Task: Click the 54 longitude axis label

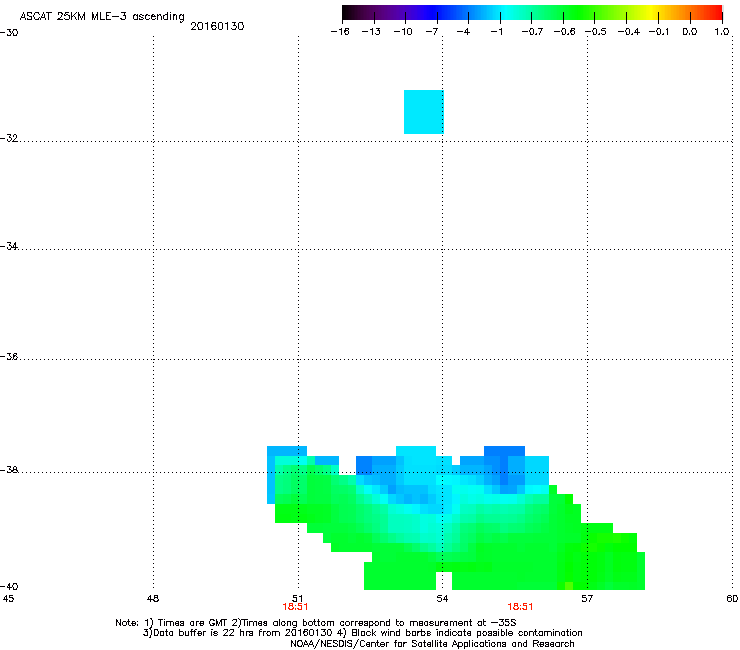Action: tap(442, 599)
